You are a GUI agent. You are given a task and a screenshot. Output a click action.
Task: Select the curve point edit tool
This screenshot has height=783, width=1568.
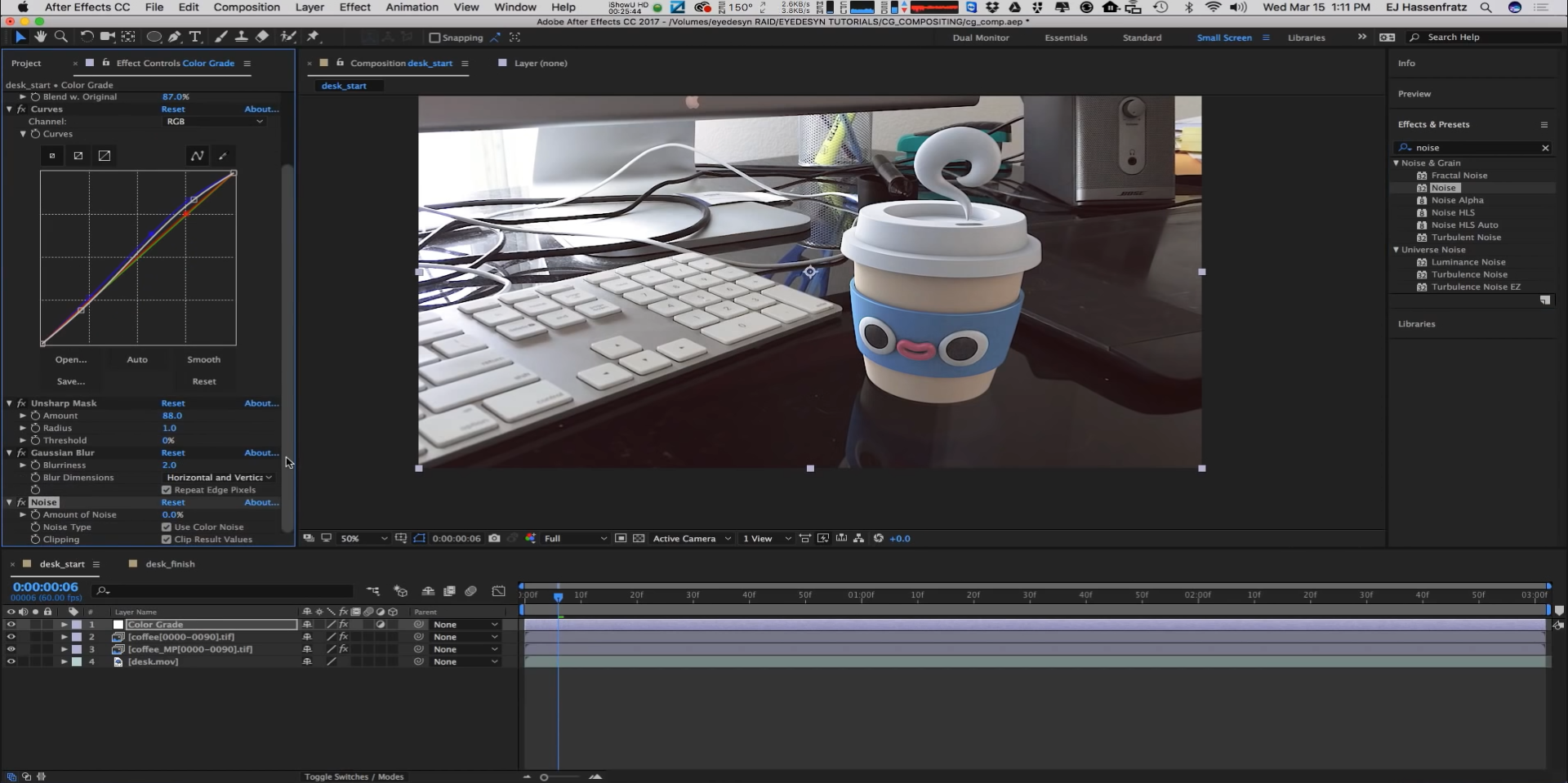click(x=198, y=156)
